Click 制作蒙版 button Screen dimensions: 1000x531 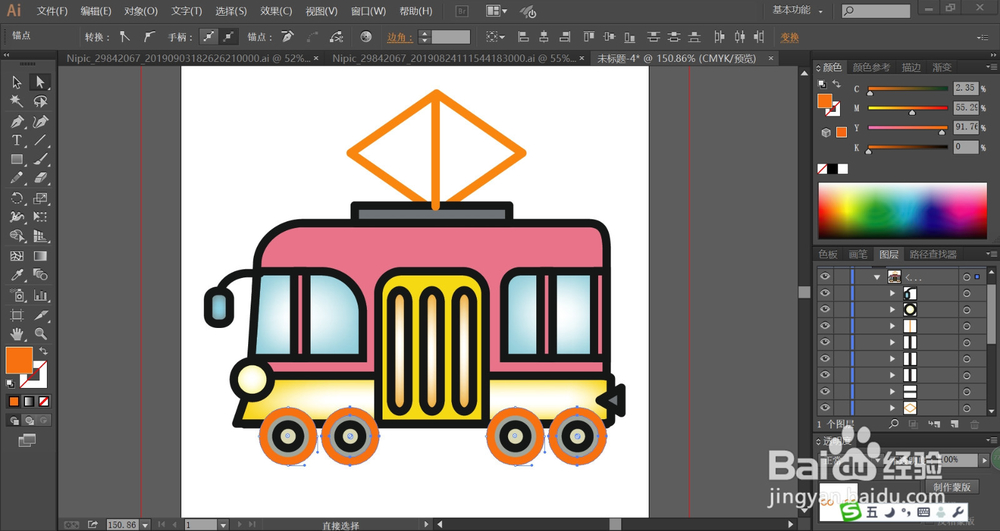click(x=952, y=486)
